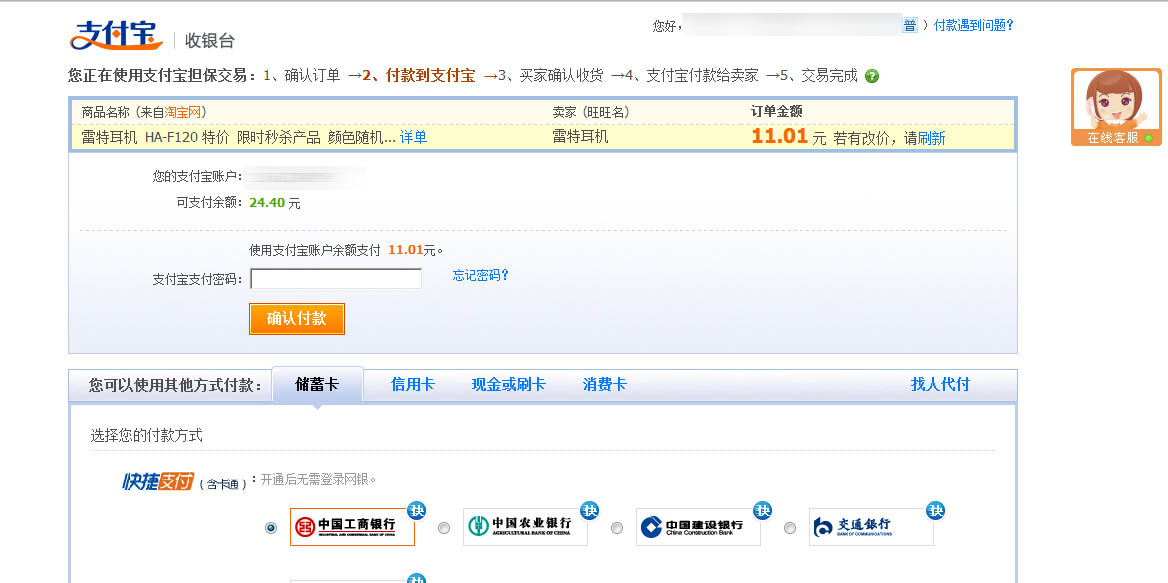Click the Alipay logo
The height and width of the screenshot is (583, 1168).
click(116, 35)
